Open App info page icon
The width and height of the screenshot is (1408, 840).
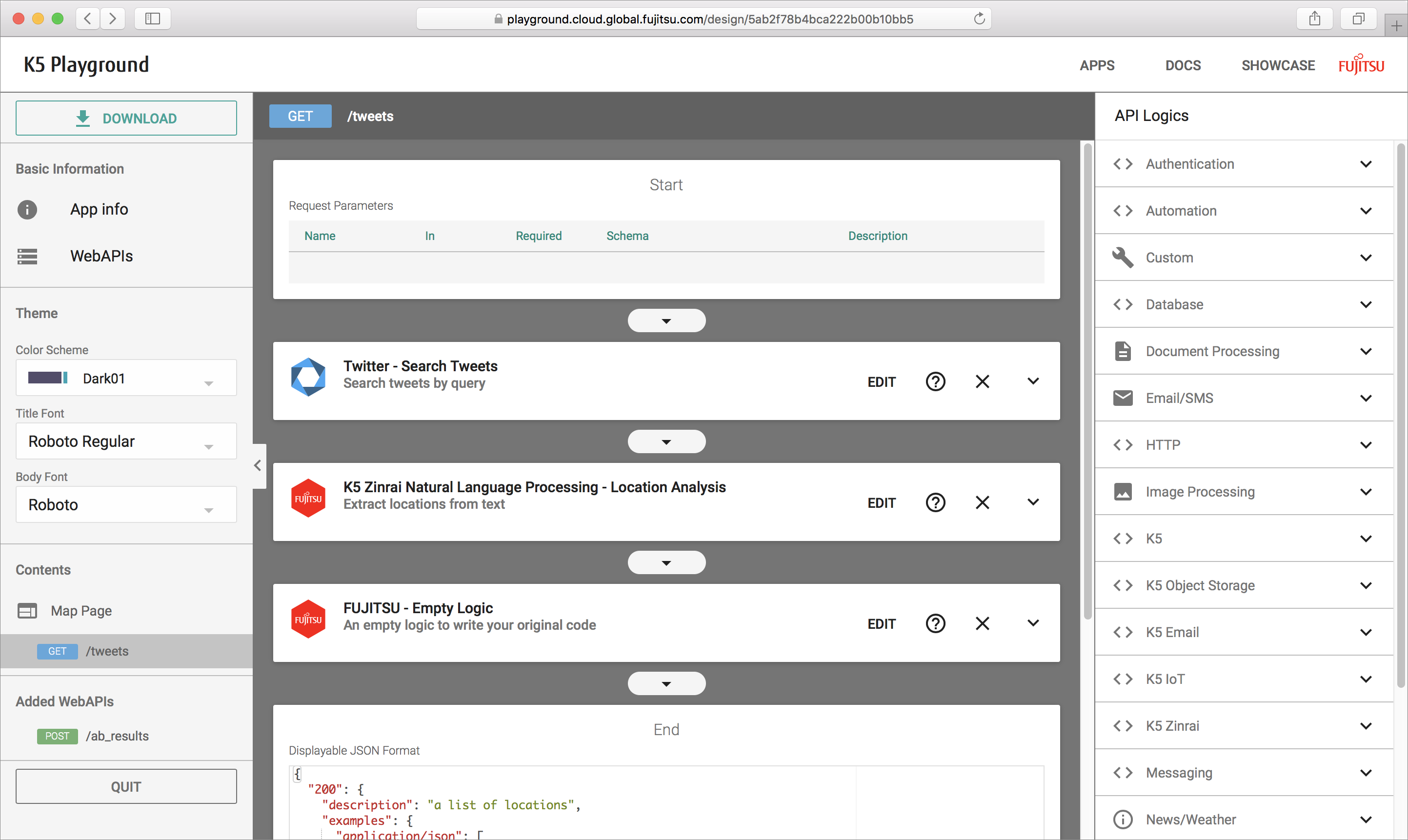[x=27, y=209]
